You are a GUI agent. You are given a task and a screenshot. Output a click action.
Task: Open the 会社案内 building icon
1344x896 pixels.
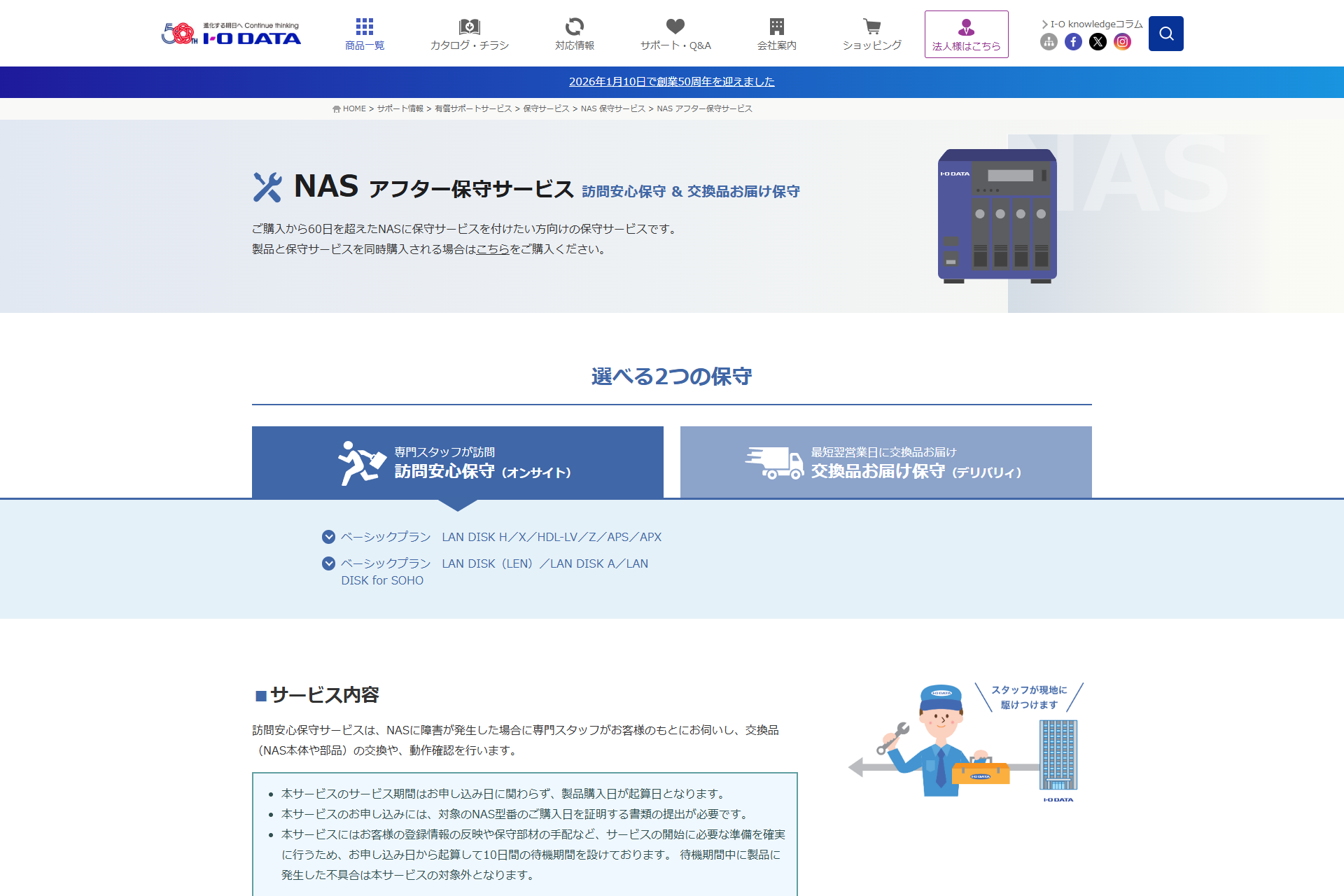point(776,27)
